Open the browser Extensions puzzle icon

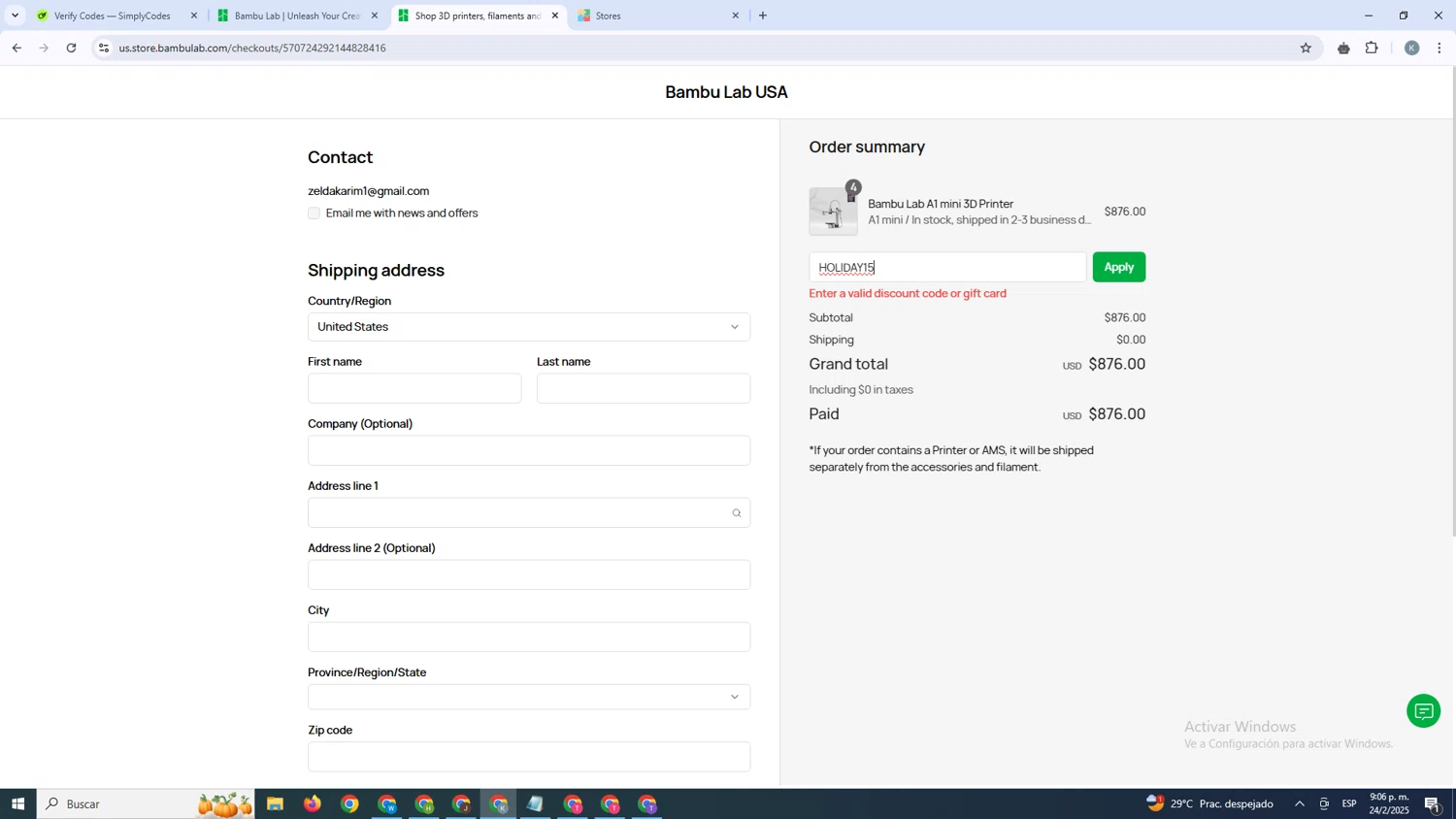point(1372,48)
